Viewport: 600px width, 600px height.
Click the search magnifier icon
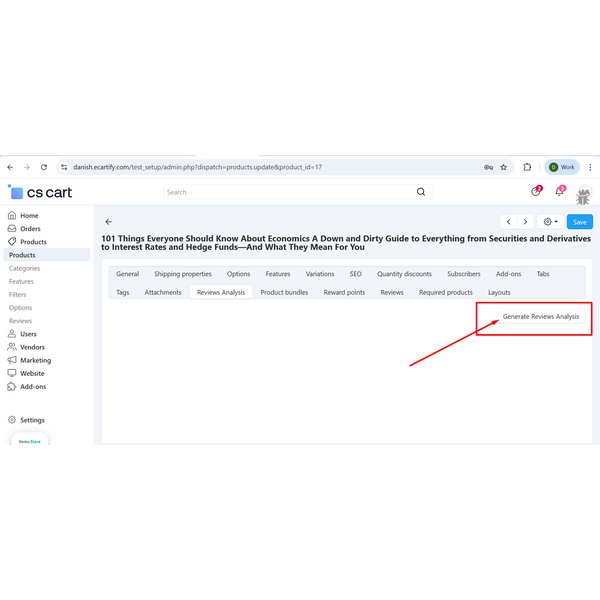(x=421, y=192)
